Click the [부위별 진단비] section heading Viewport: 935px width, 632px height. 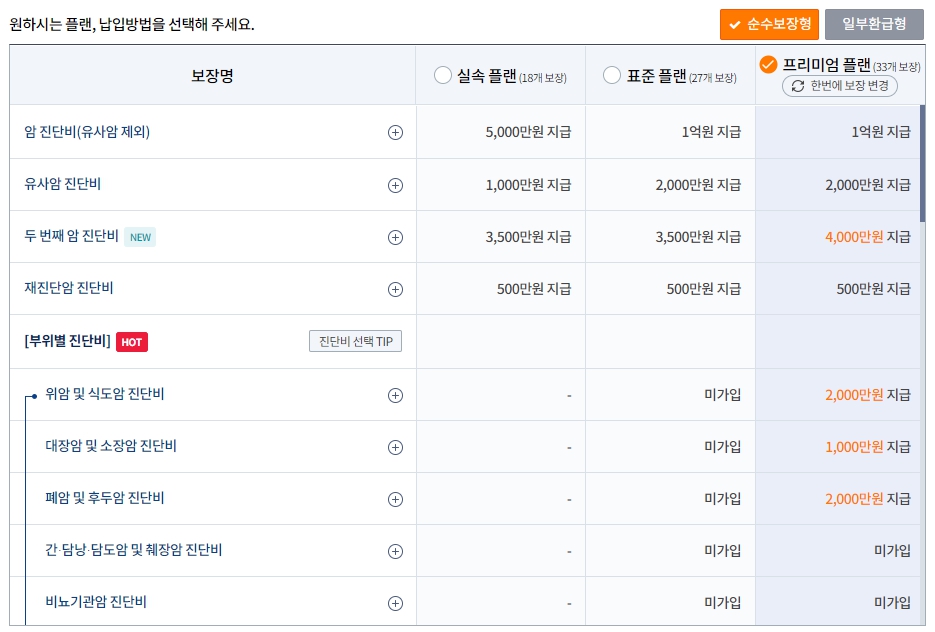(67, 341)
